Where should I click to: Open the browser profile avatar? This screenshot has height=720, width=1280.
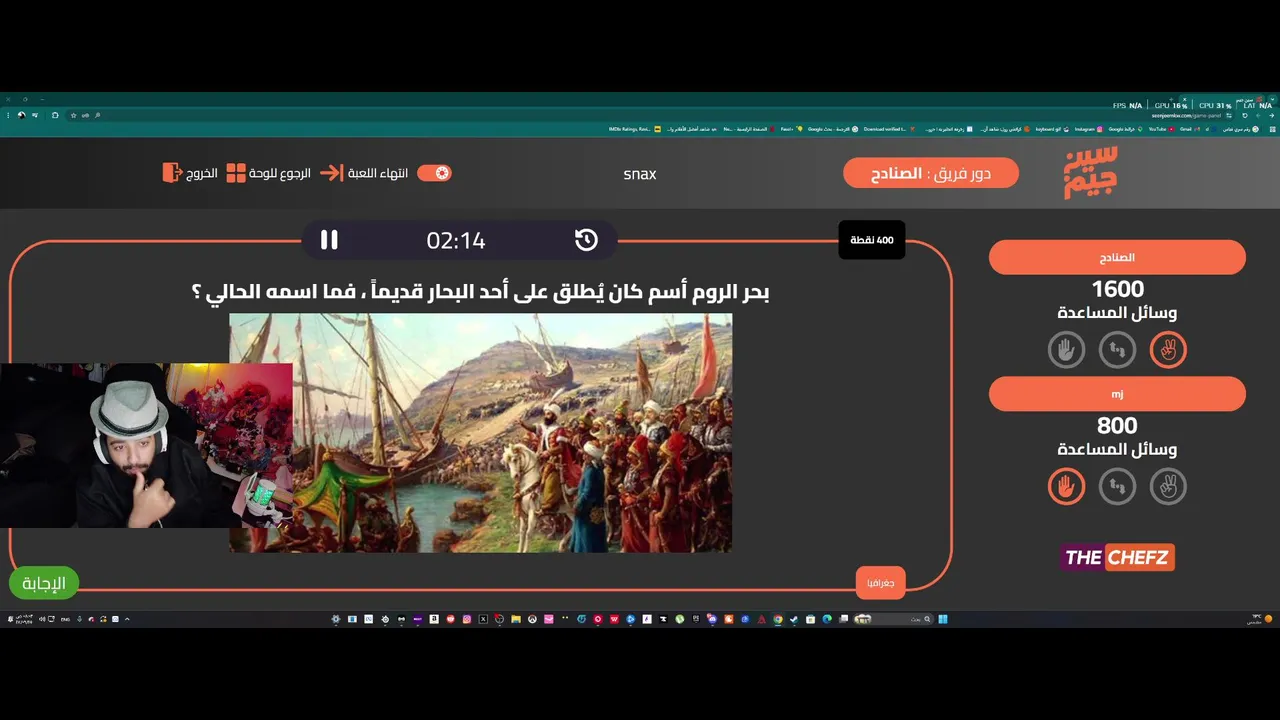click(21, 115)
